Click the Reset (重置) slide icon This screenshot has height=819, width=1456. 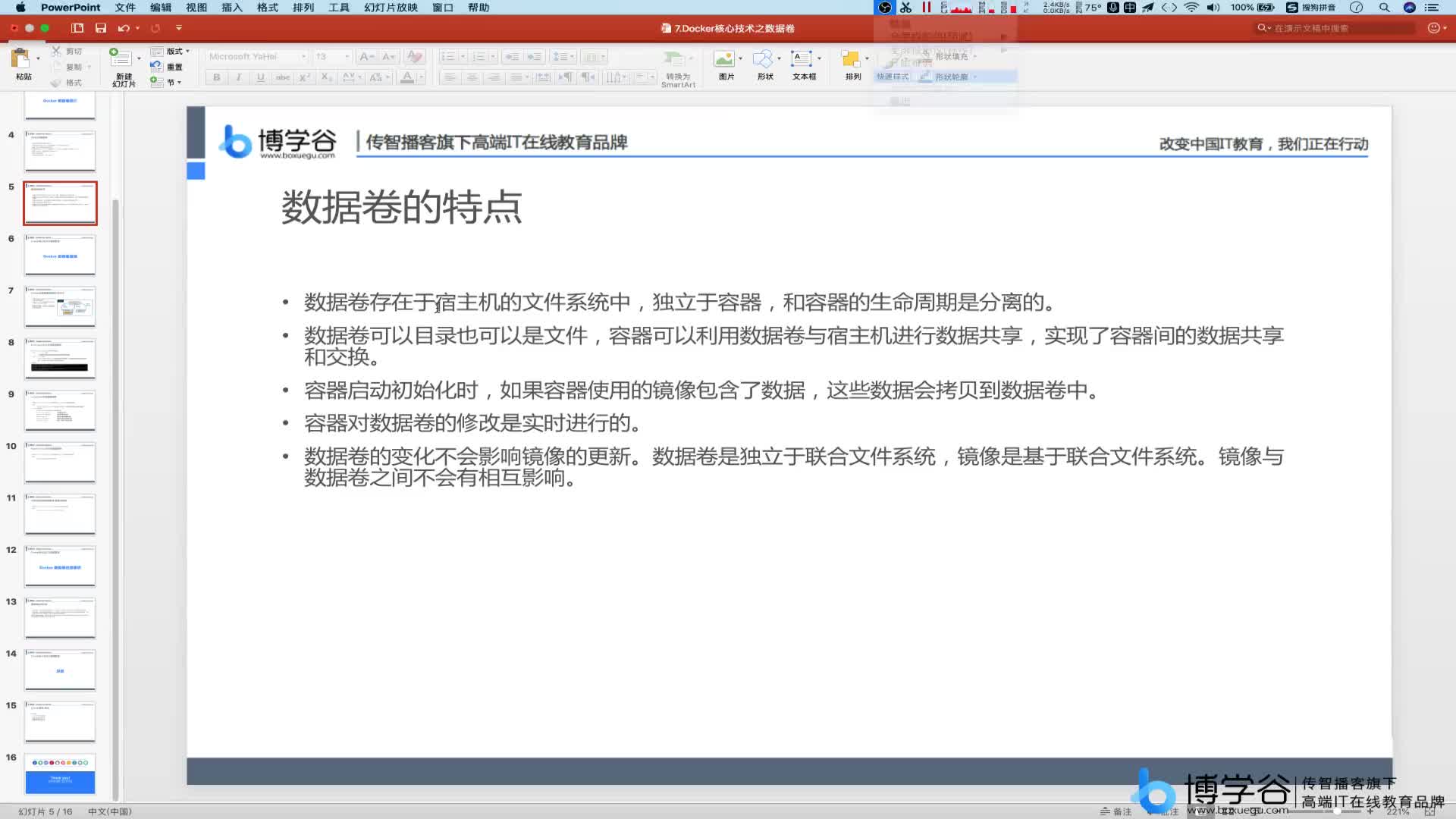click(156, 67)
